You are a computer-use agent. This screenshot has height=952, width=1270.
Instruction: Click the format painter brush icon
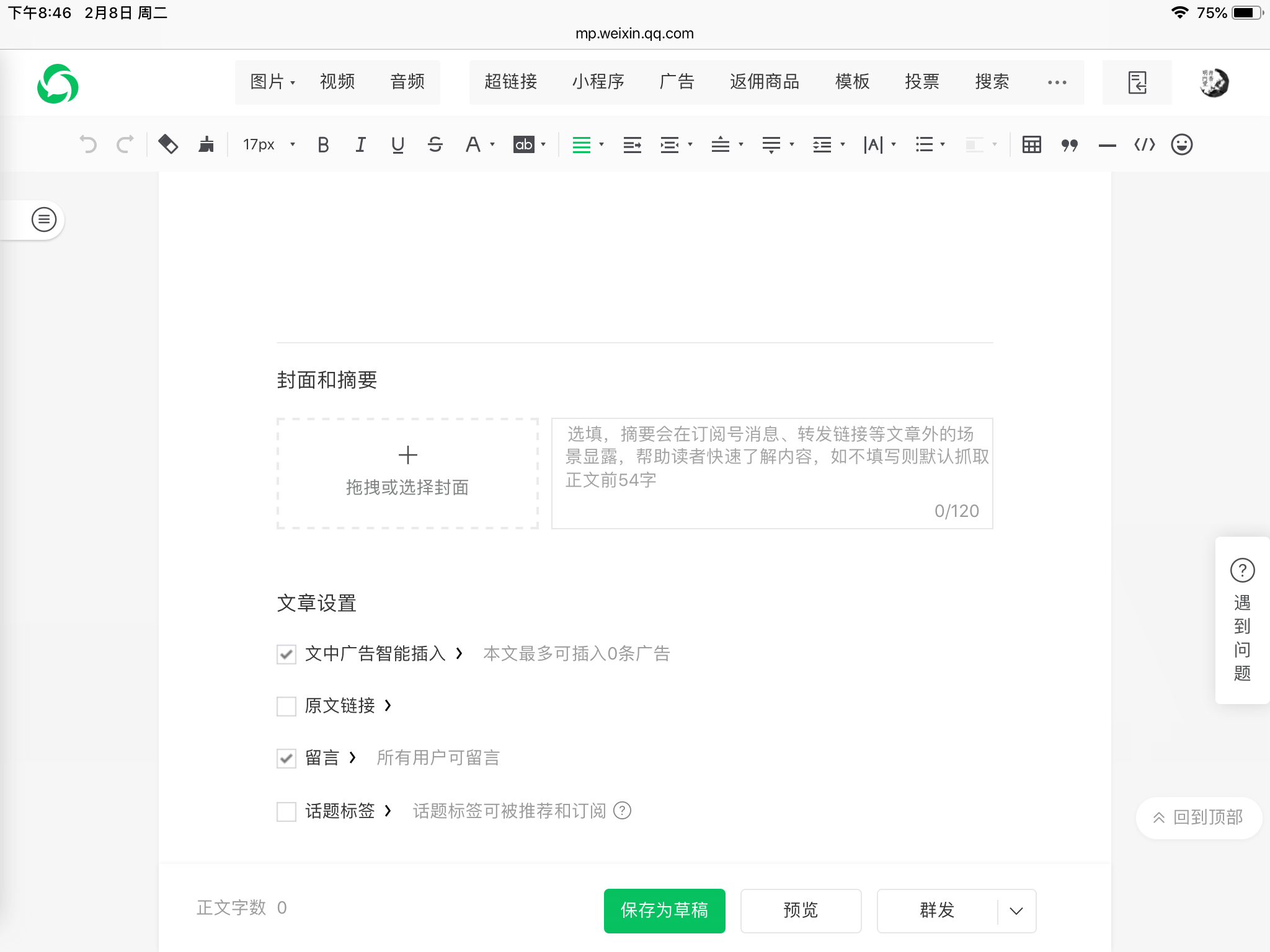click(206, 145)
